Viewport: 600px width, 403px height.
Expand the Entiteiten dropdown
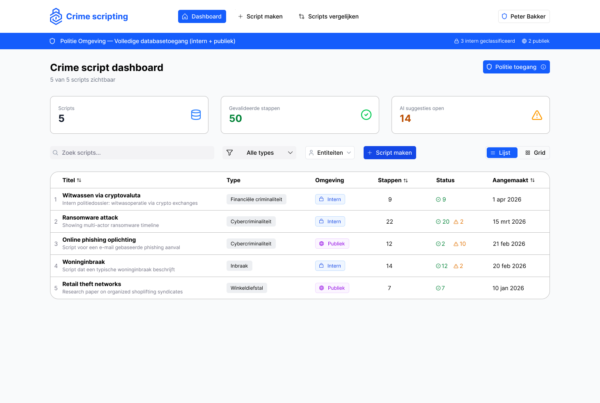330,153
